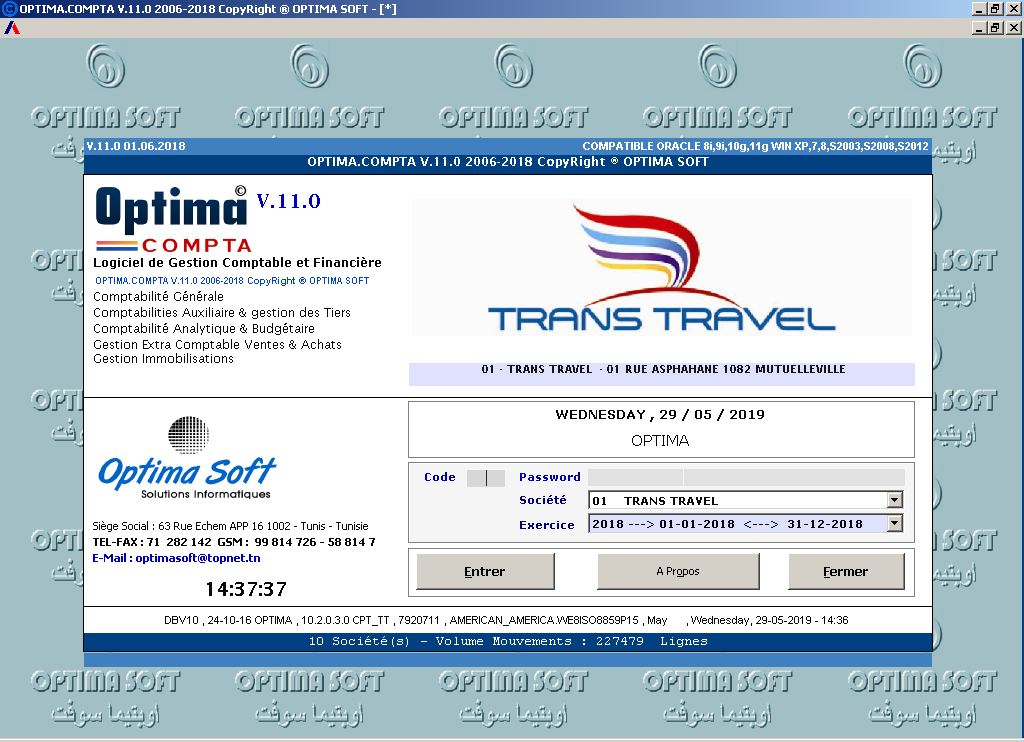Screen dimensions: 1024x742
Task: Click the 10 Société(s) Volume Mouvements bar
Action: 508,641
